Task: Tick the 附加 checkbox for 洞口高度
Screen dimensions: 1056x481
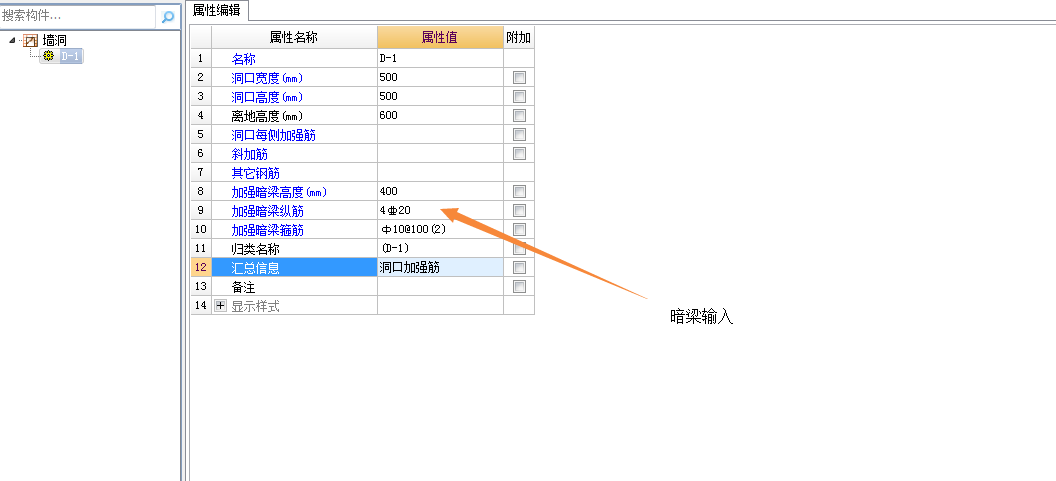Action: (x=519, y=96)
